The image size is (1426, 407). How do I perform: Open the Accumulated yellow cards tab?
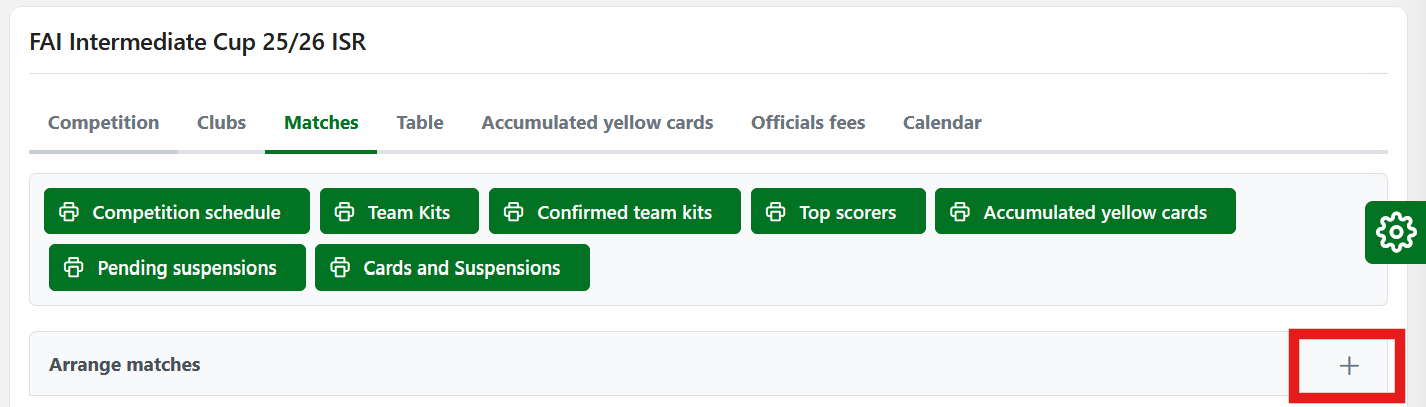597,123
